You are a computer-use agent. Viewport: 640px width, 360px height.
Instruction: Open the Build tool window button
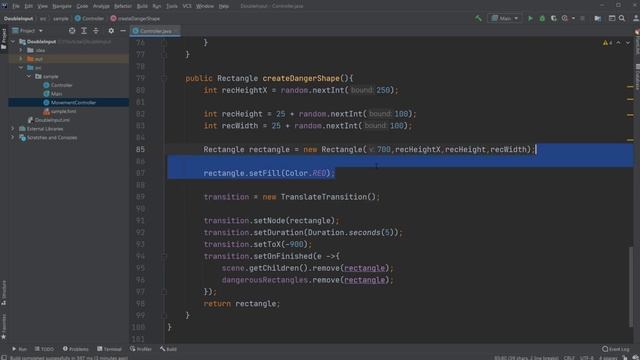point(169,349)
